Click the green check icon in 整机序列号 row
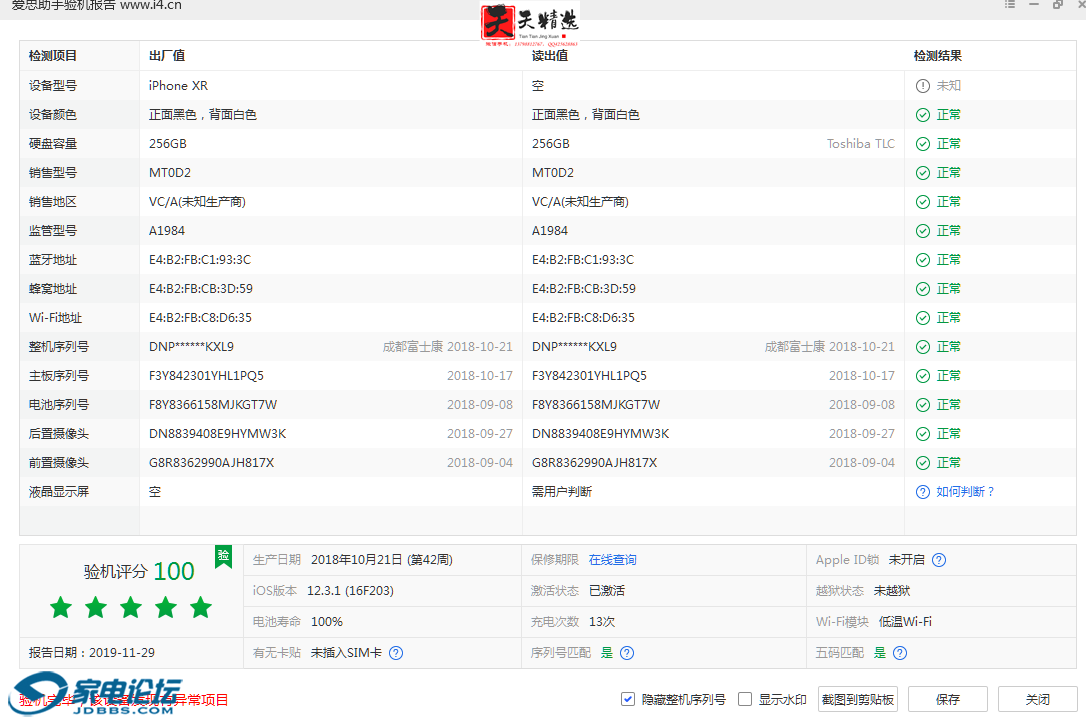This screenshot has height=723, width=1086. pyautogui.click(x=923, y=347)
